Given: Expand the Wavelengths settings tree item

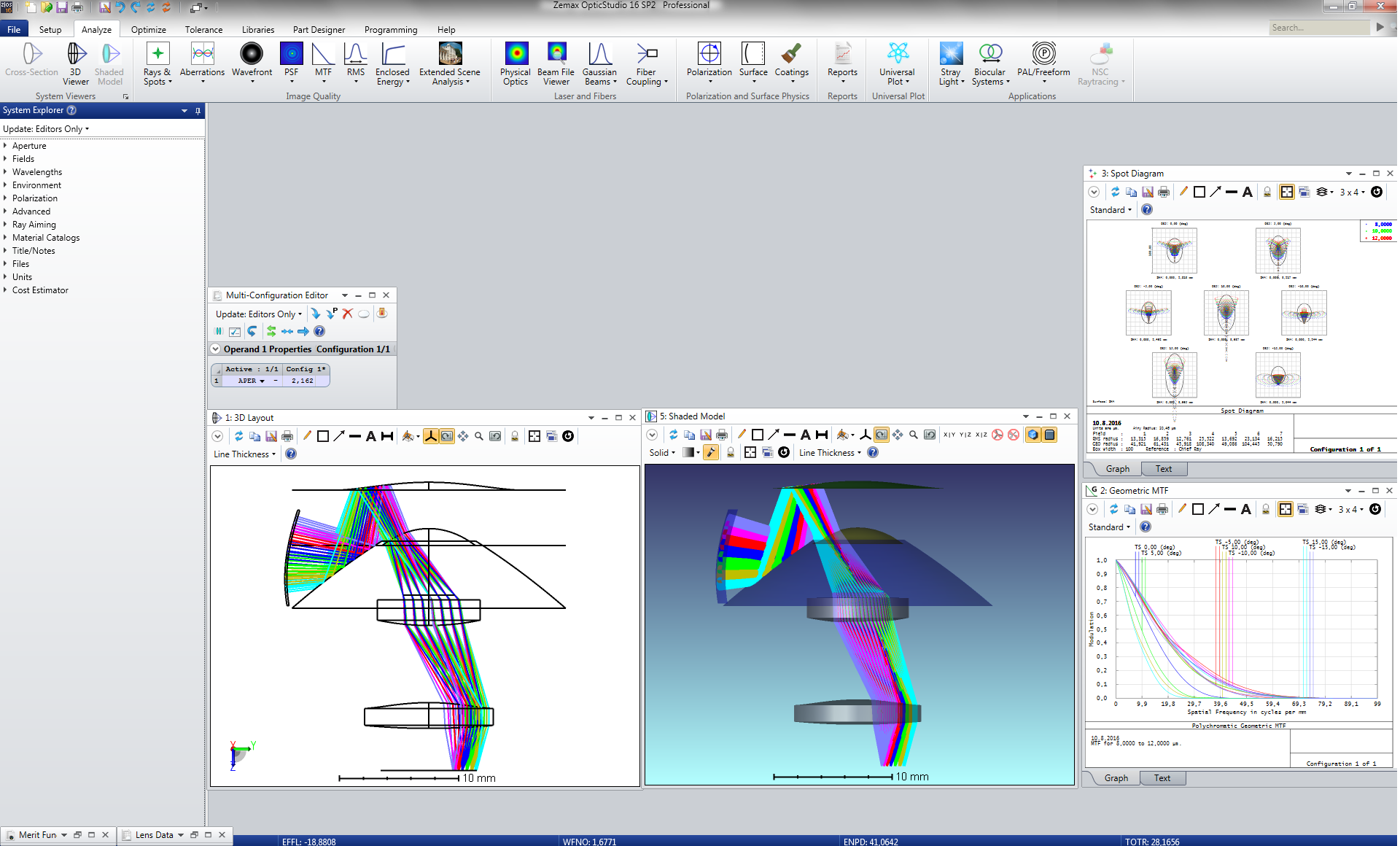Looking at the screenshot, I should click(x=8, y=171).
